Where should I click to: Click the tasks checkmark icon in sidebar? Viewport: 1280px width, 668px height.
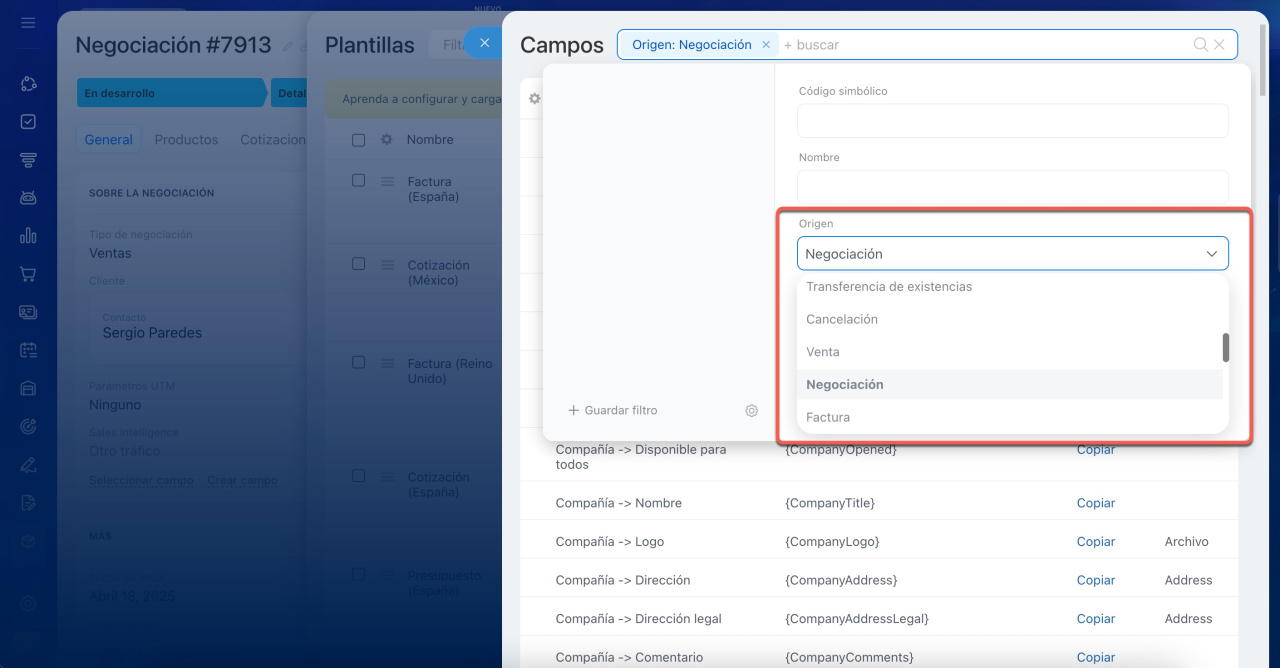28,122
